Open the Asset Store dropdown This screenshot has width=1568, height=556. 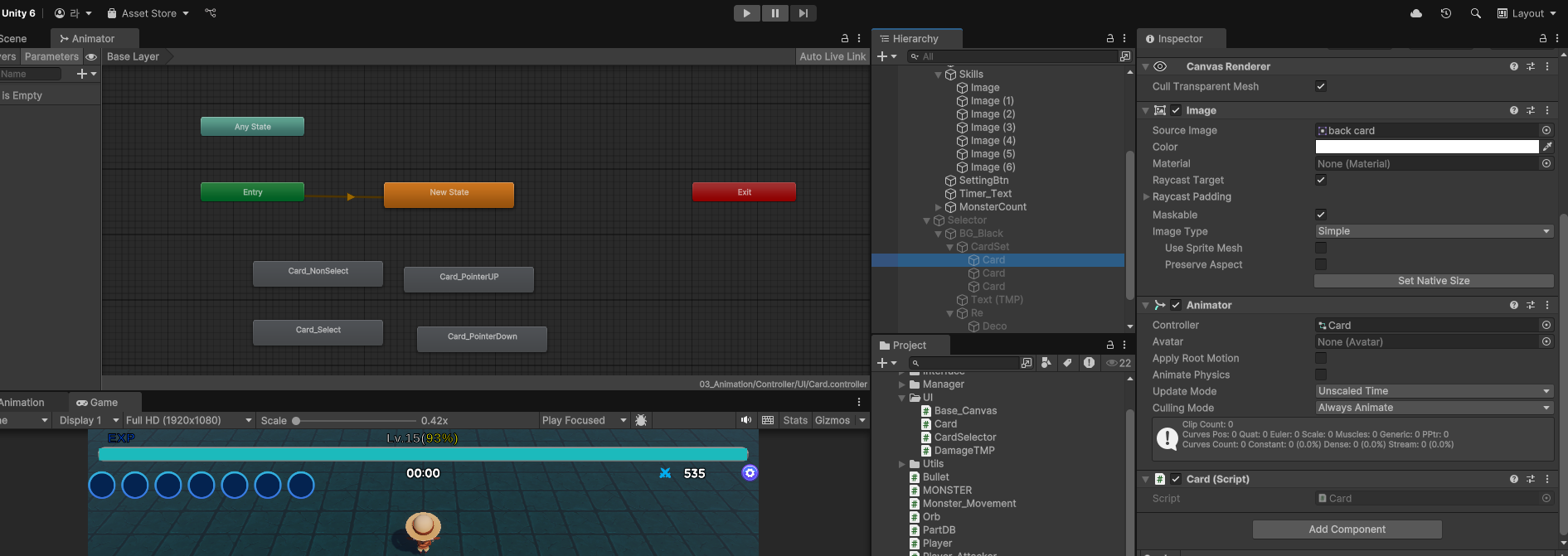click(148, 13)
